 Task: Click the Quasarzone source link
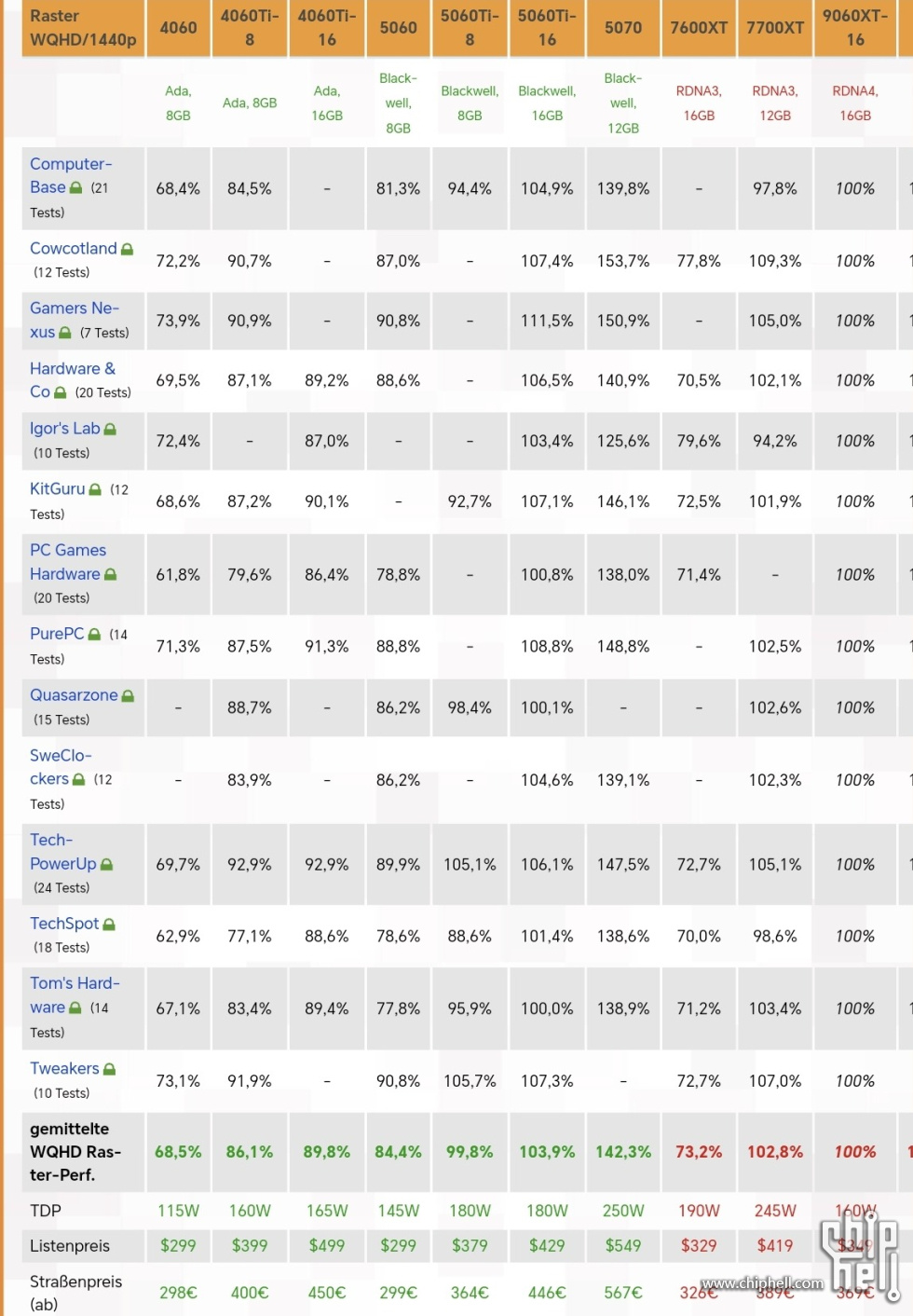[74, 695]
